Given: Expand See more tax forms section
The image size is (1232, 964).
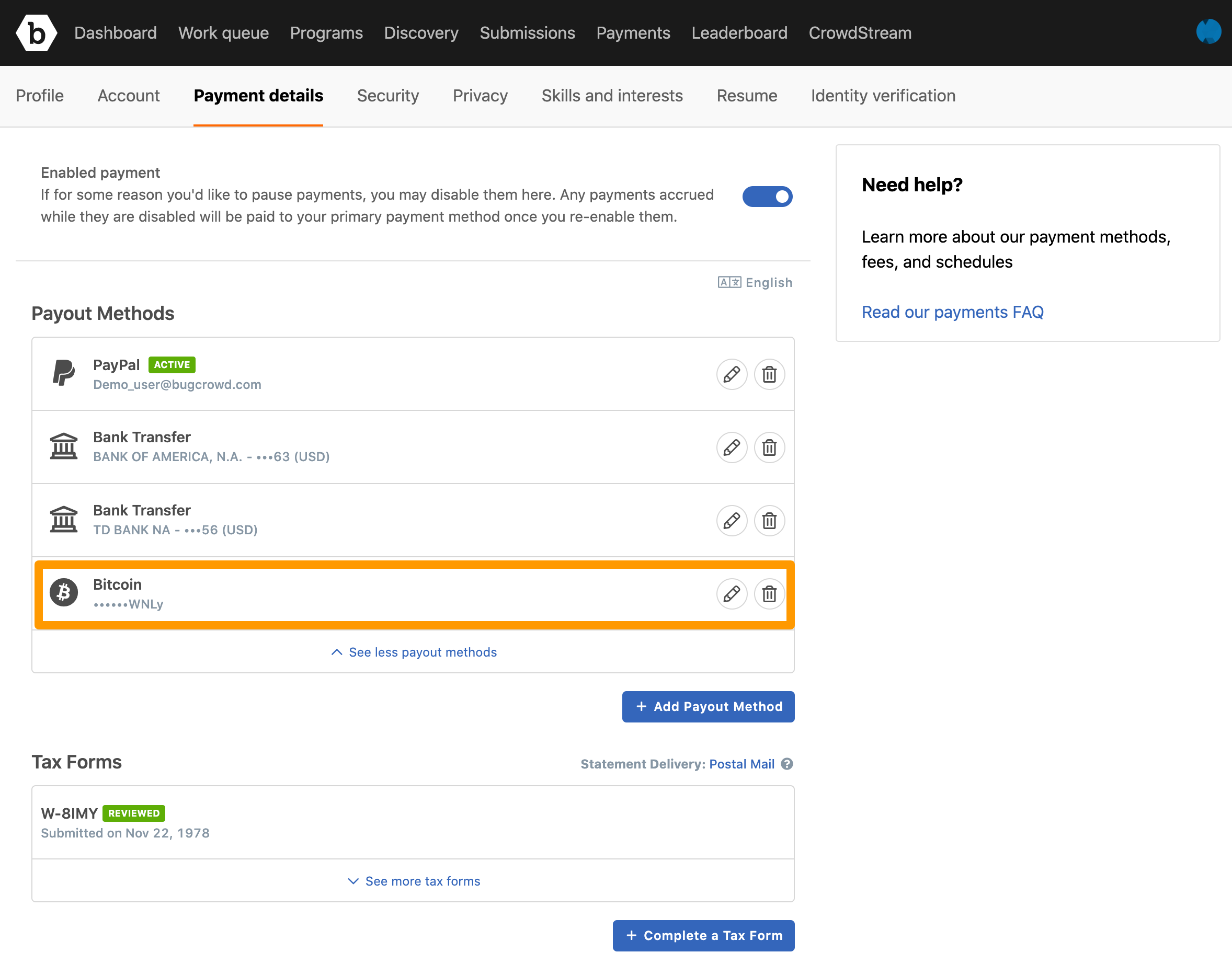Looking at the screenshot, I should point(413,881).
